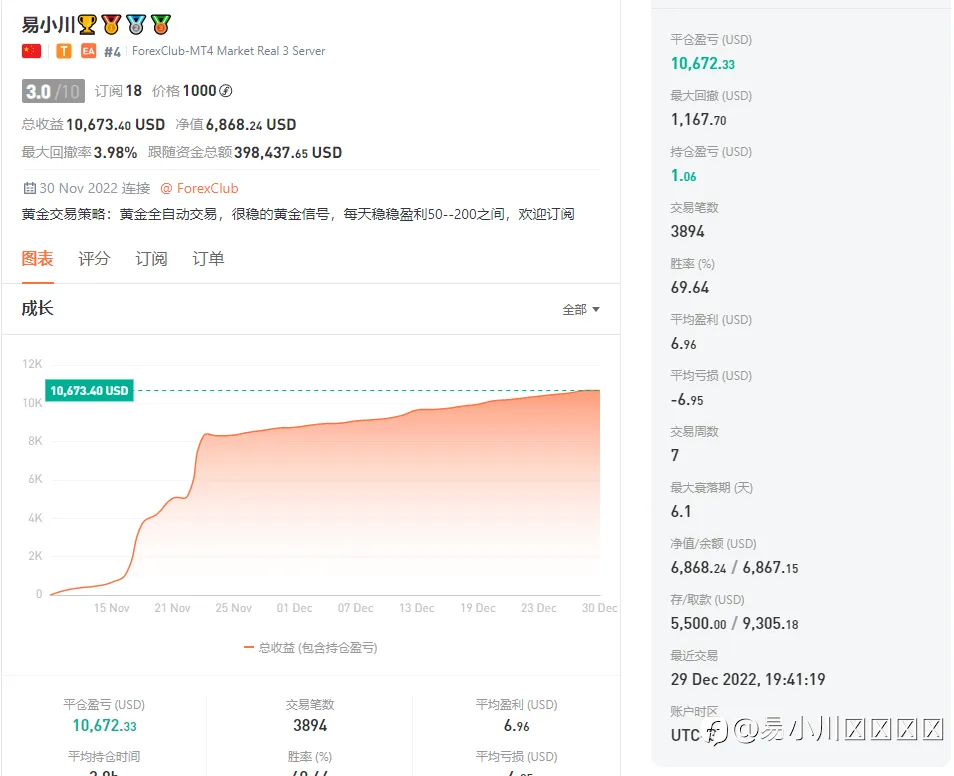Screen dimensions: 954x776
Task: Click the 10,673.40 USD chart label
Action: 89,390
